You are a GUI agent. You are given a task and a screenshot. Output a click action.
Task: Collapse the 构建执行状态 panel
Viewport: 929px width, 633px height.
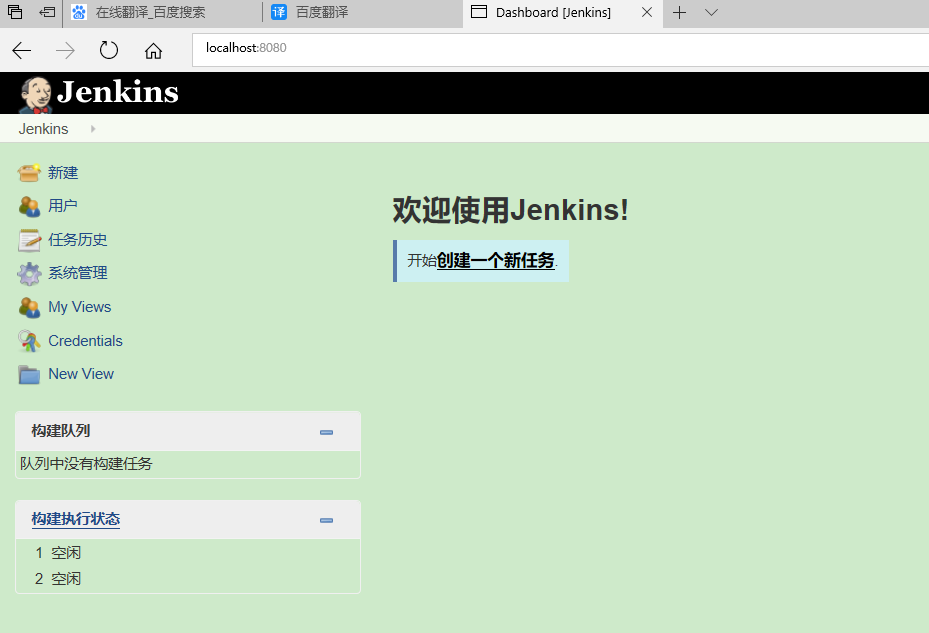point(326,520)
